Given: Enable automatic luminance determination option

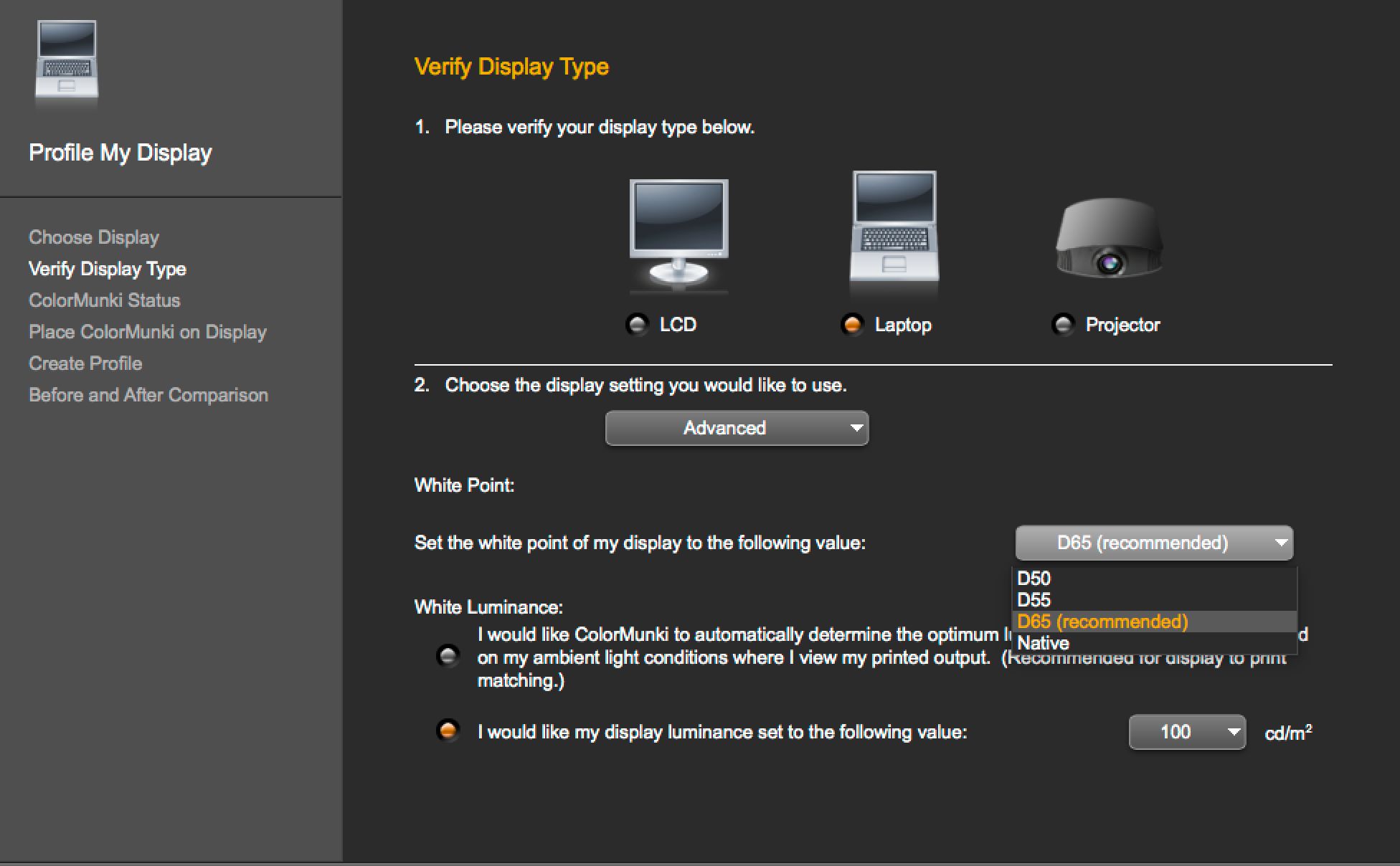Looking at the screenshot, I should pyautogui.click(x=448, y=656).
